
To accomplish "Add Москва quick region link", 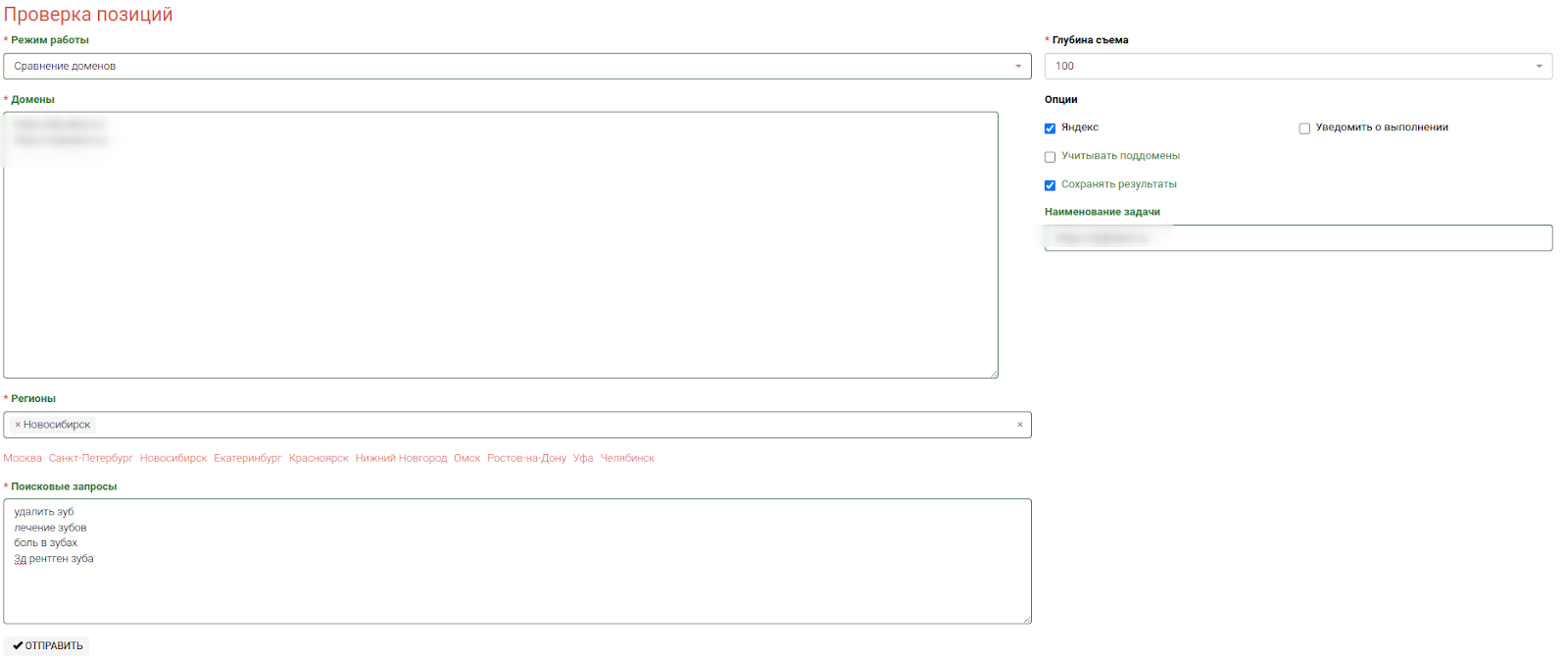I will pos(23,458).
